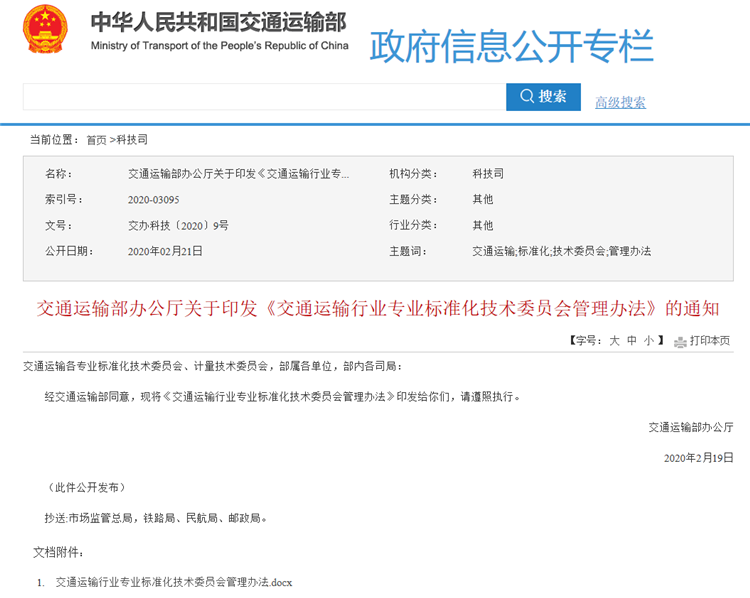Click the printer icon beside 打印本页
The width and height of the screenshot is (750, 598).
pos(680,341)
